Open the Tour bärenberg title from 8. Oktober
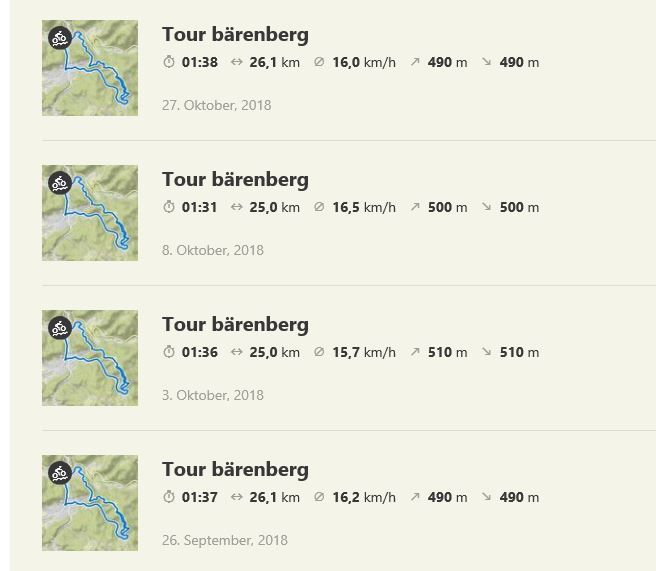This screenshot has height=571, width=656. pos(235,180)
